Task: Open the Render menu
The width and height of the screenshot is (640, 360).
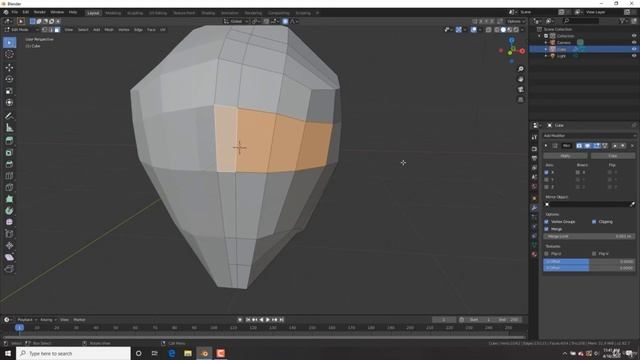Action: [40, 12]
